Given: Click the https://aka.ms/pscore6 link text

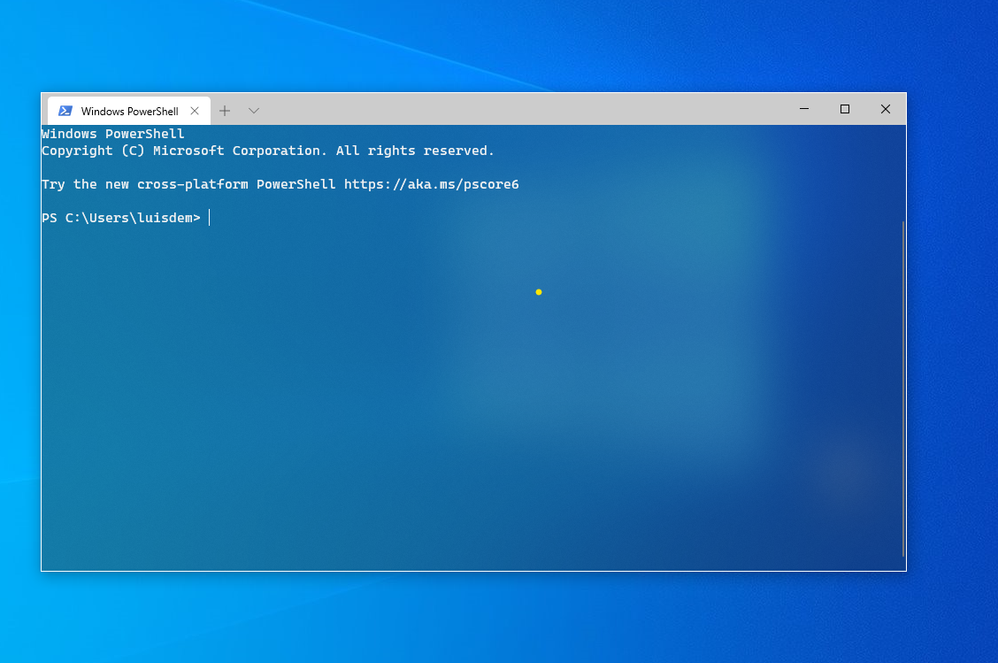Looking at the screenshot, I should (x=432, y=185).
